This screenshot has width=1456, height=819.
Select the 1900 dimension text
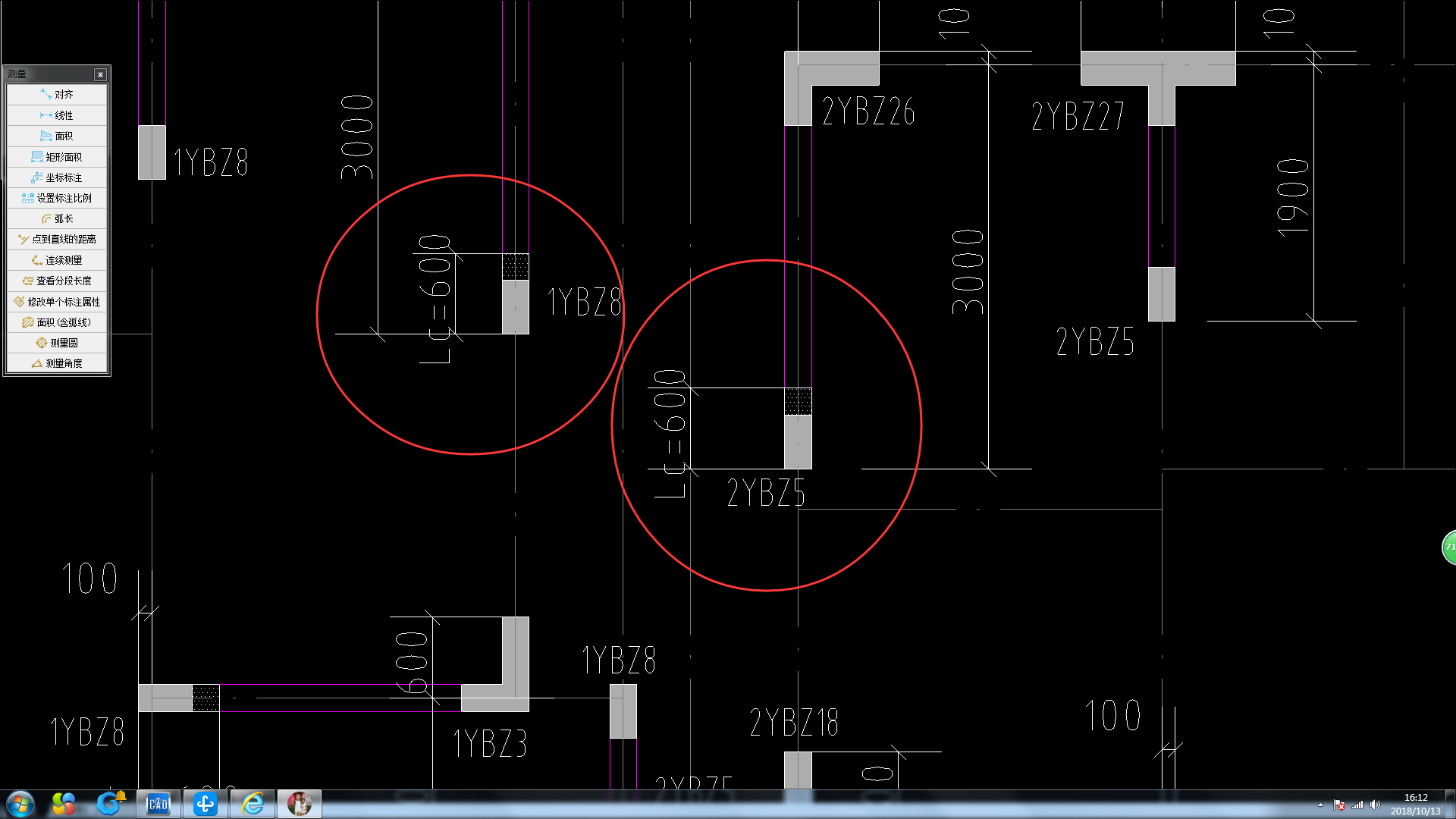(1293, 197)
